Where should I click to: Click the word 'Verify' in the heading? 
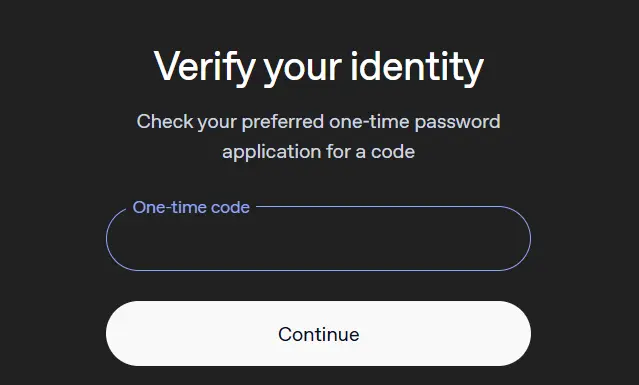coord(205,68)
